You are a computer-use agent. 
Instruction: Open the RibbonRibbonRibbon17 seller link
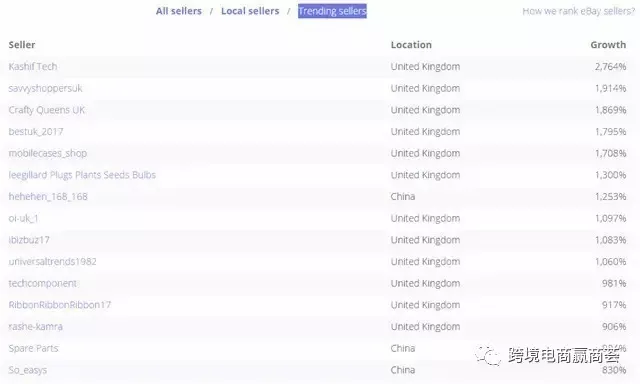60,305
